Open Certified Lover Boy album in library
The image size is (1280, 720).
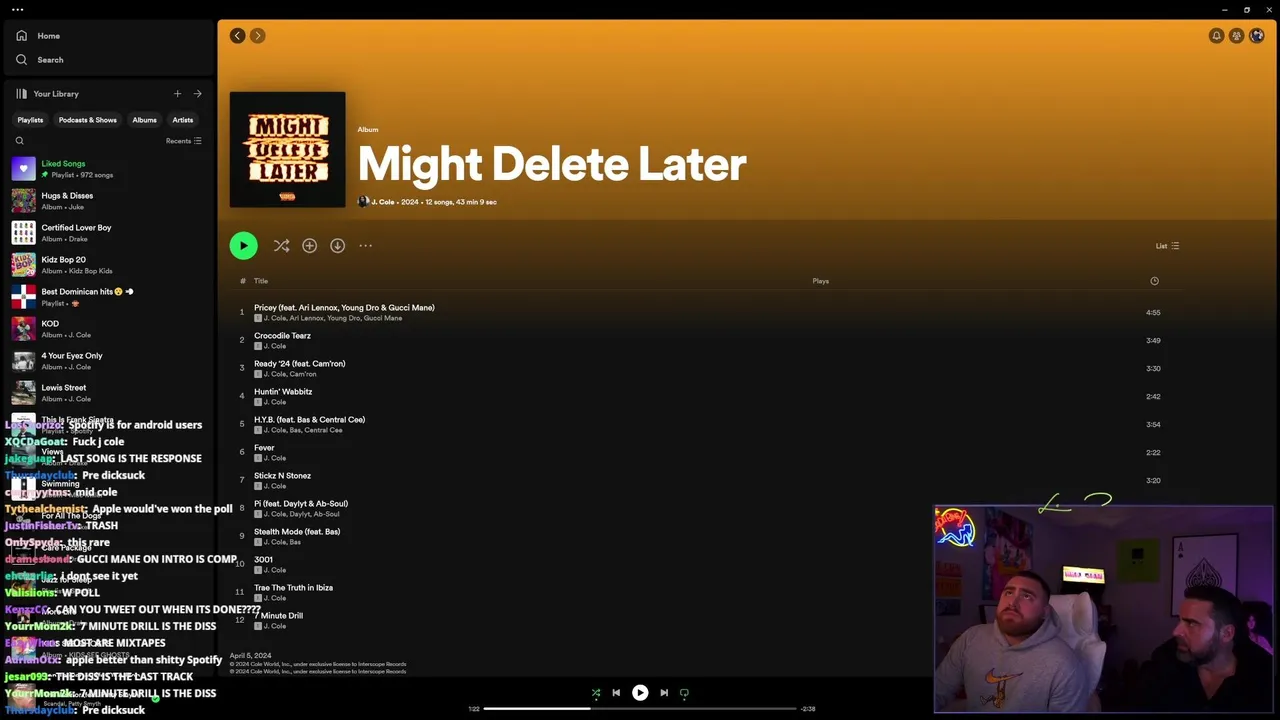point(107,233)
